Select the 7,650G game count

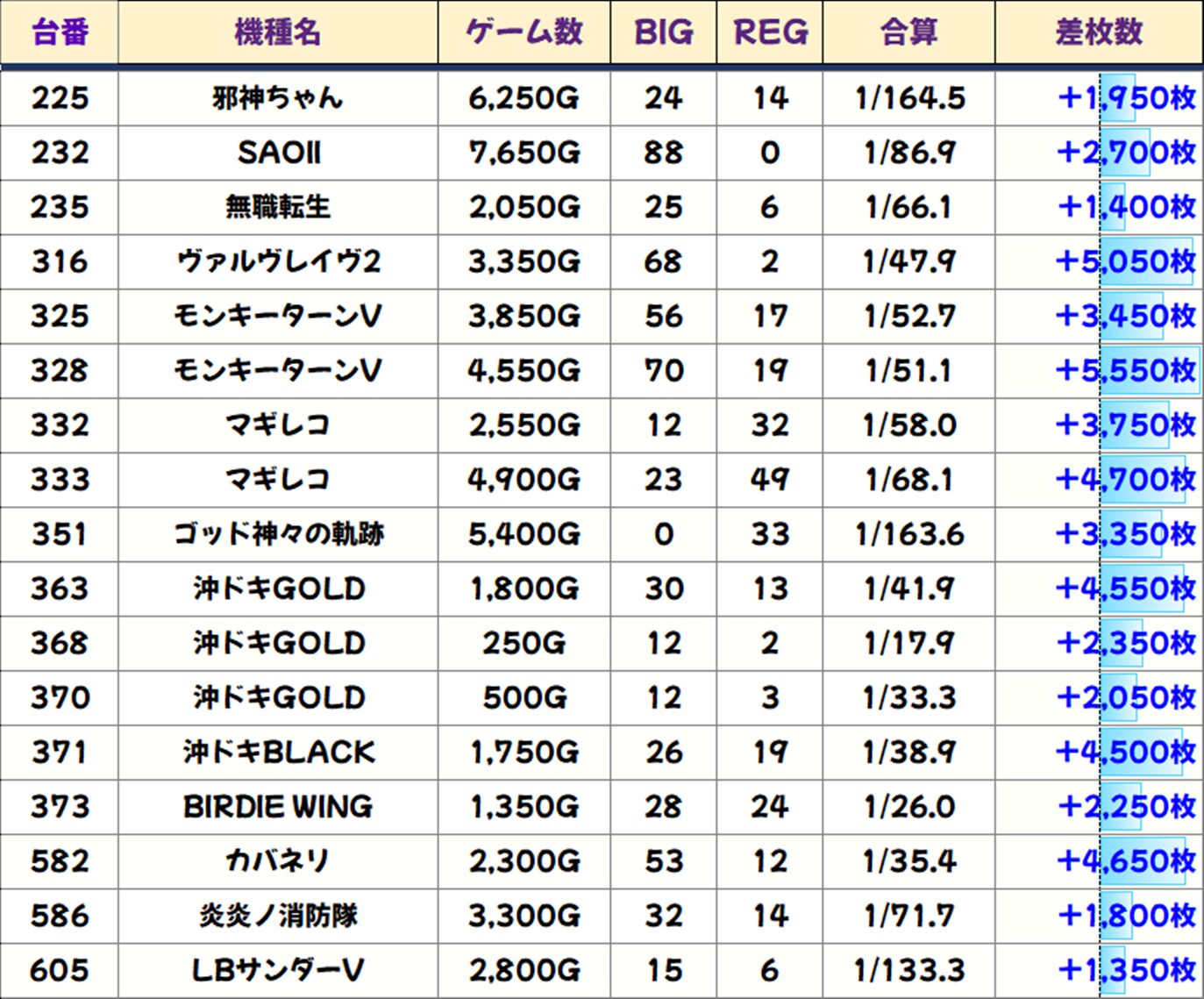pyautogui.click(x=524, y=153)
